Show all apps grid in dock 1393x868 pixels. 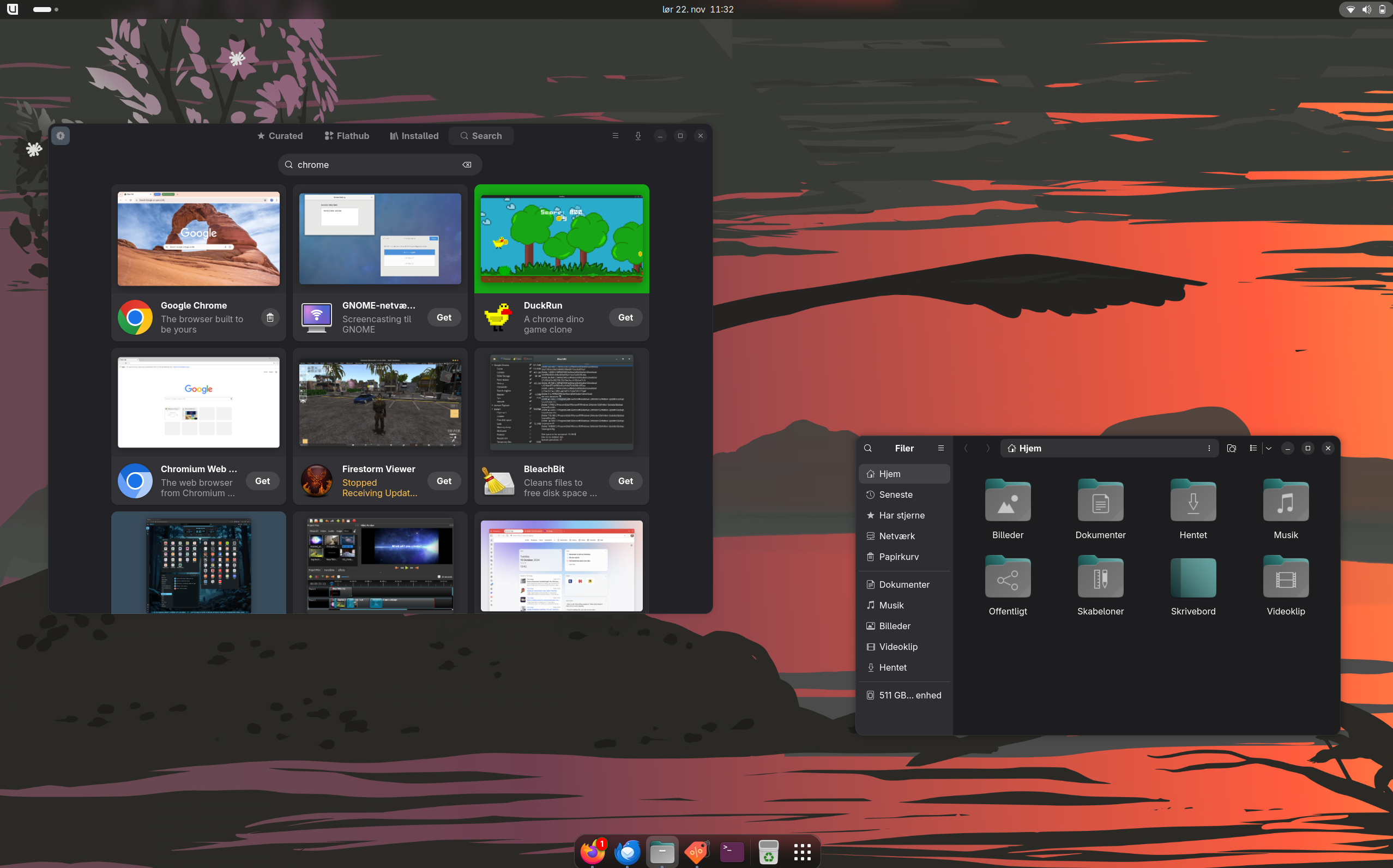pyautogui.click(x=802, y=852)
